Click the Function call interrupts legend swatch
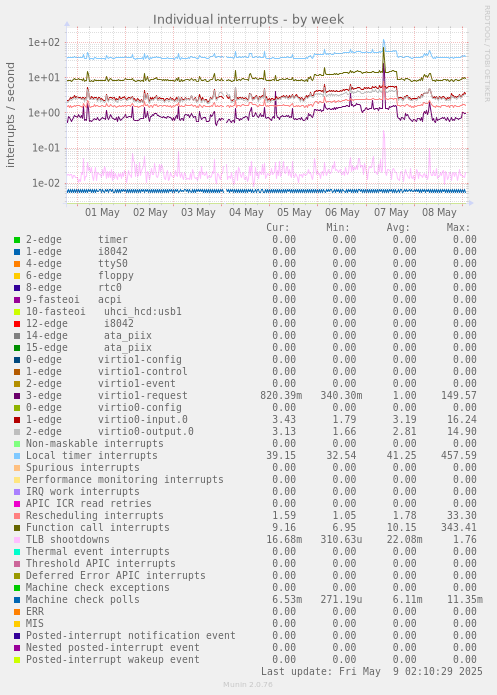Screen dimensions: 497x695 pyautogui.click(x=17, y=527)
